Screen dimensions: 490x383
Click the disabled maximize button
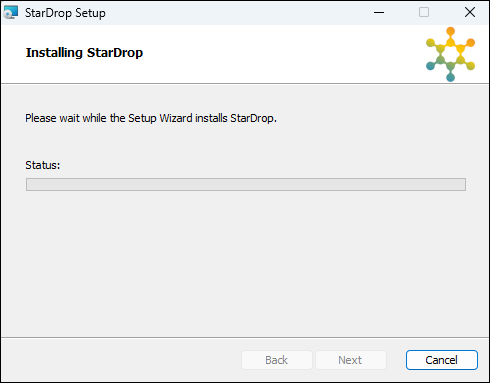tap(424, 13)
